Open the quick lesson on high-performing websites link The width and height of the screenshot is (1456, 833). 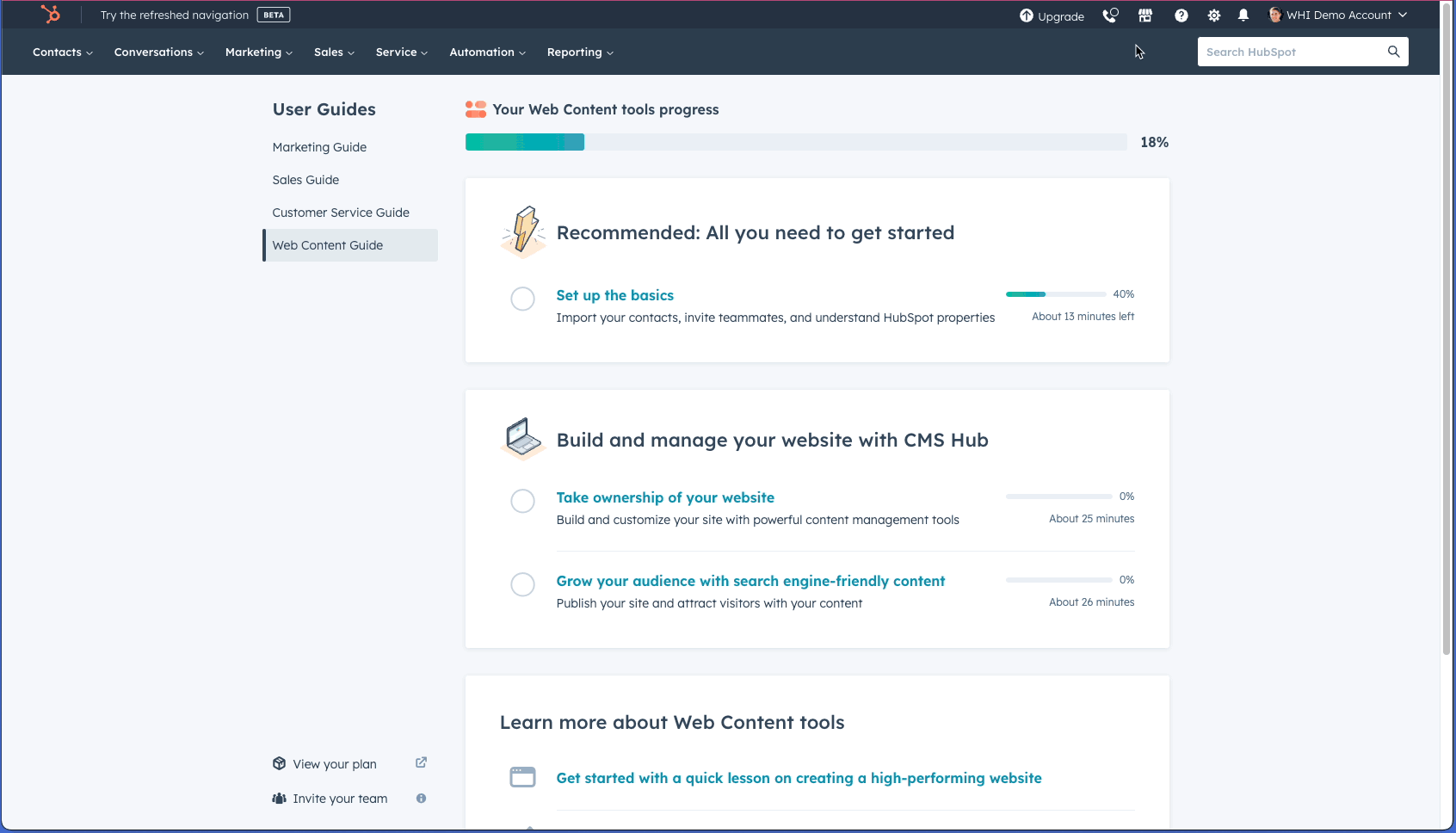(x=799, y=777)
